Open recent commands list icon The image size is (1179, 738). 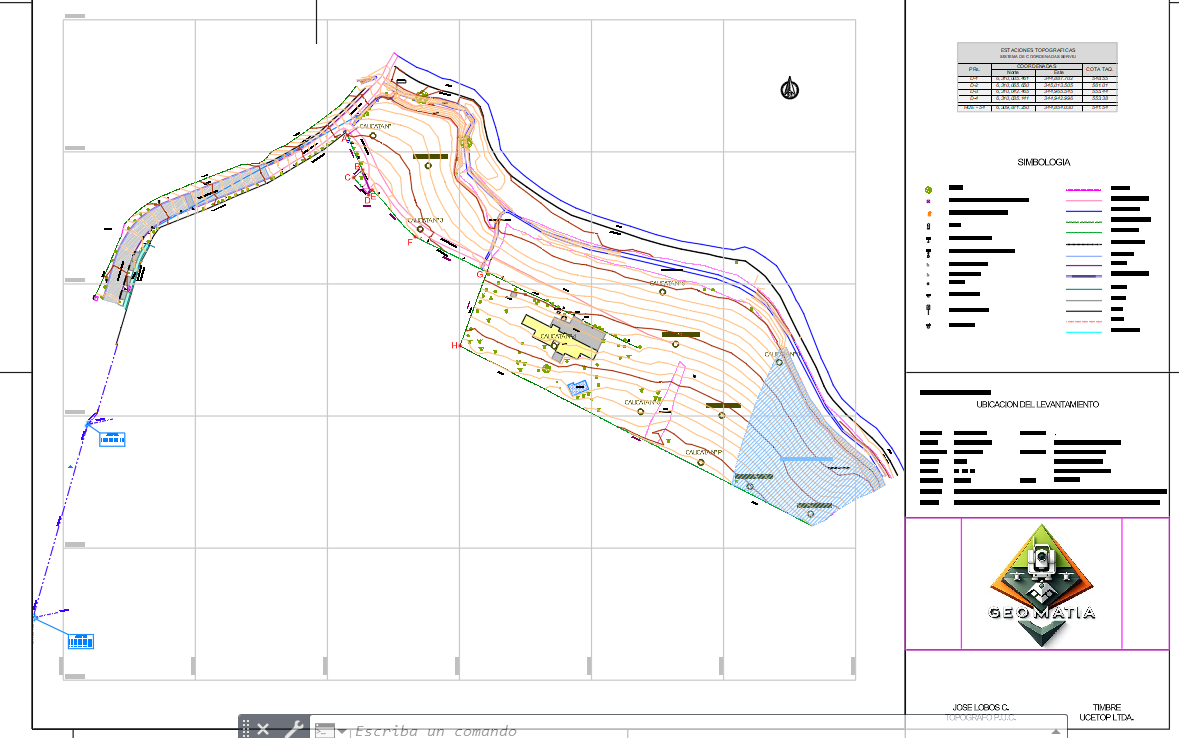[330, 730]
